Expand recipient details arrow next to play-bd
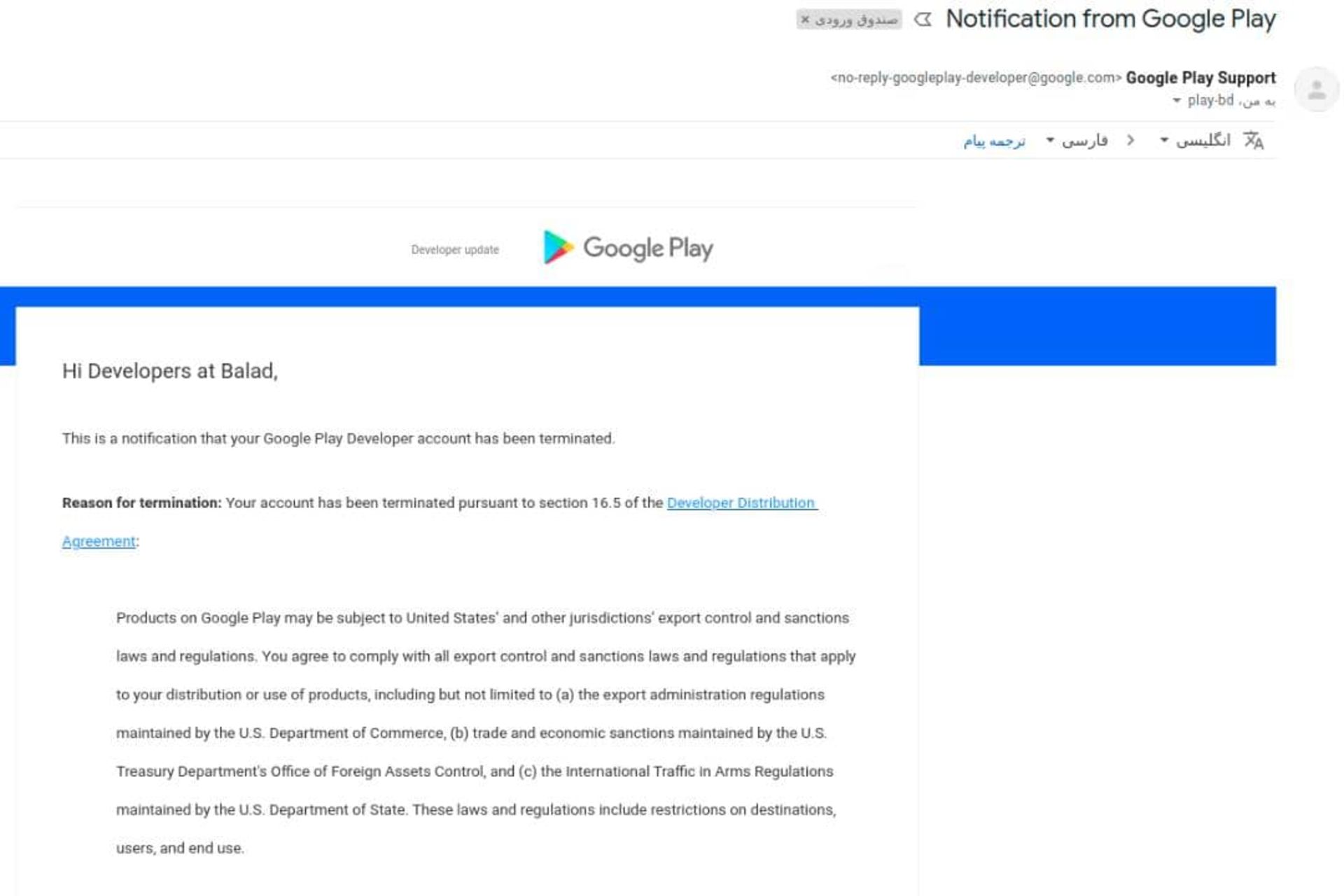1344x896 pixels. click(1177, 101)
